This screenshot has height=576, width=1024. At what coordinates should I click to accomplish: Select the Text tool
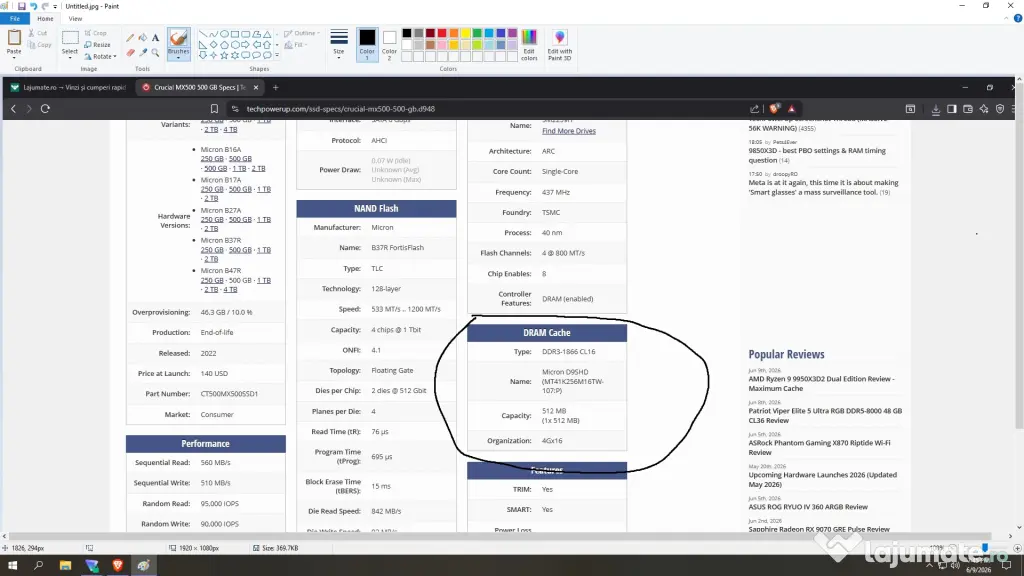pyautogui.click(x=155, y=38)
